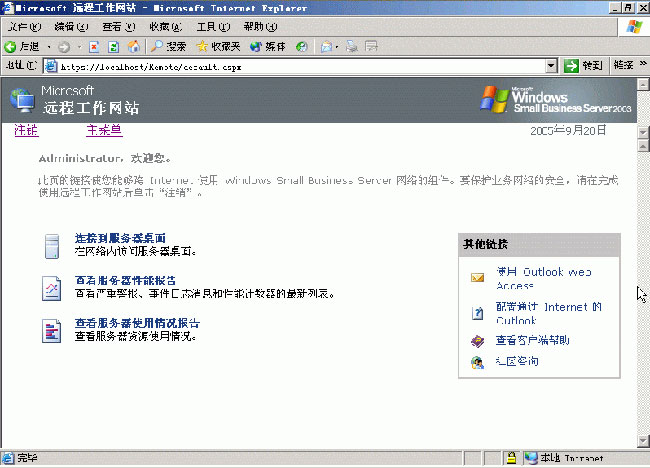Click the Windows flag throbber icon
This screenshot has width=650, height=468.
[634, 27]
